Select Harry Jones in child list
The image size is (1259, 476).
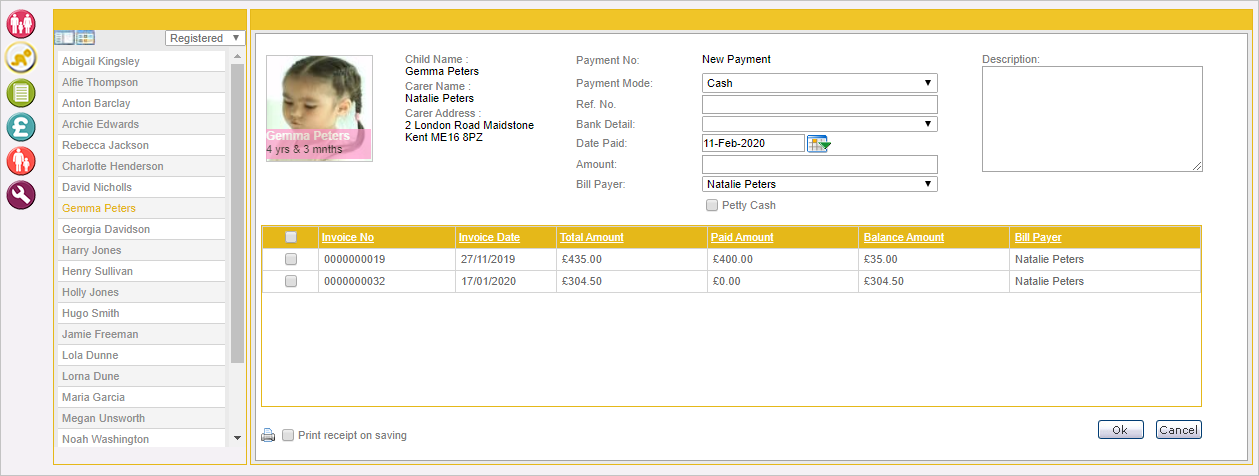coord(141,250)
